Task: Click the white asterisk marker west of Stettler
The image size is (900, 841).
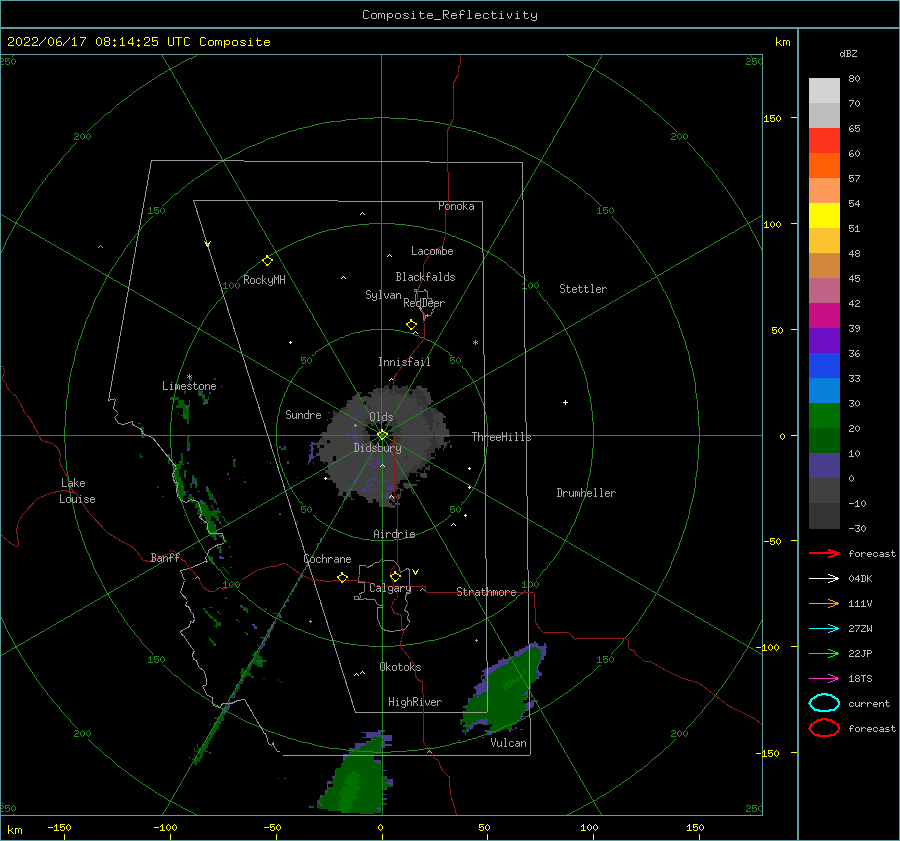Action: pos(475,343)
